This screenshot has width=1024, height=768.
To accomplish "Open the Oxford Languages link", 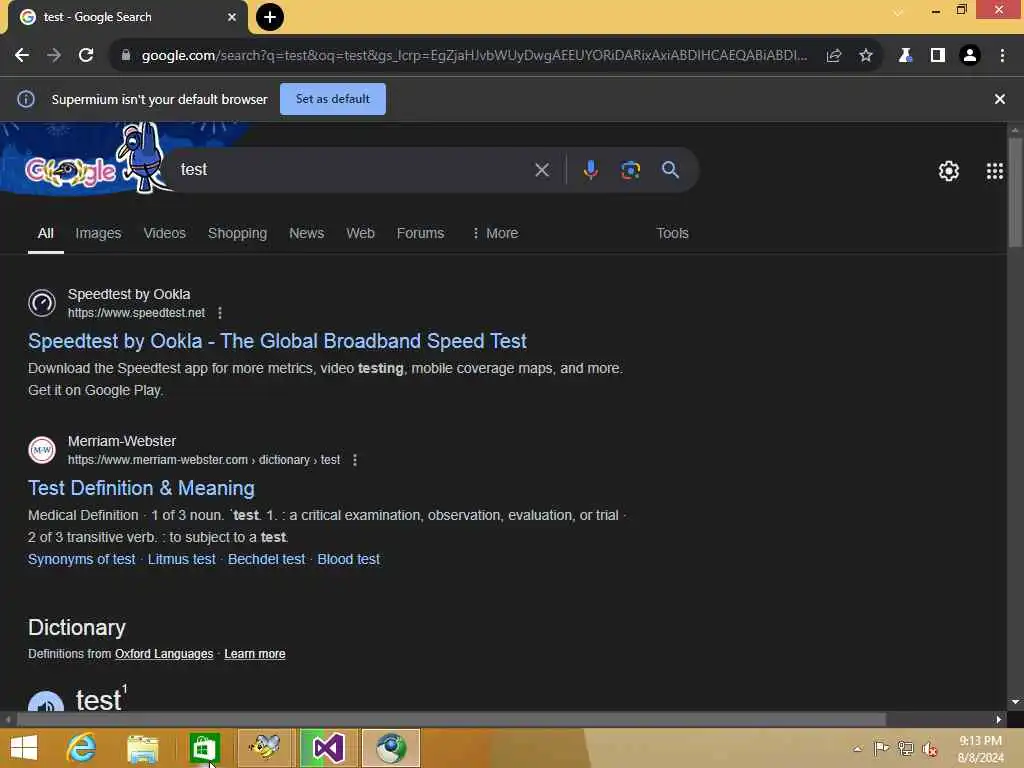I will click(164, 654).
